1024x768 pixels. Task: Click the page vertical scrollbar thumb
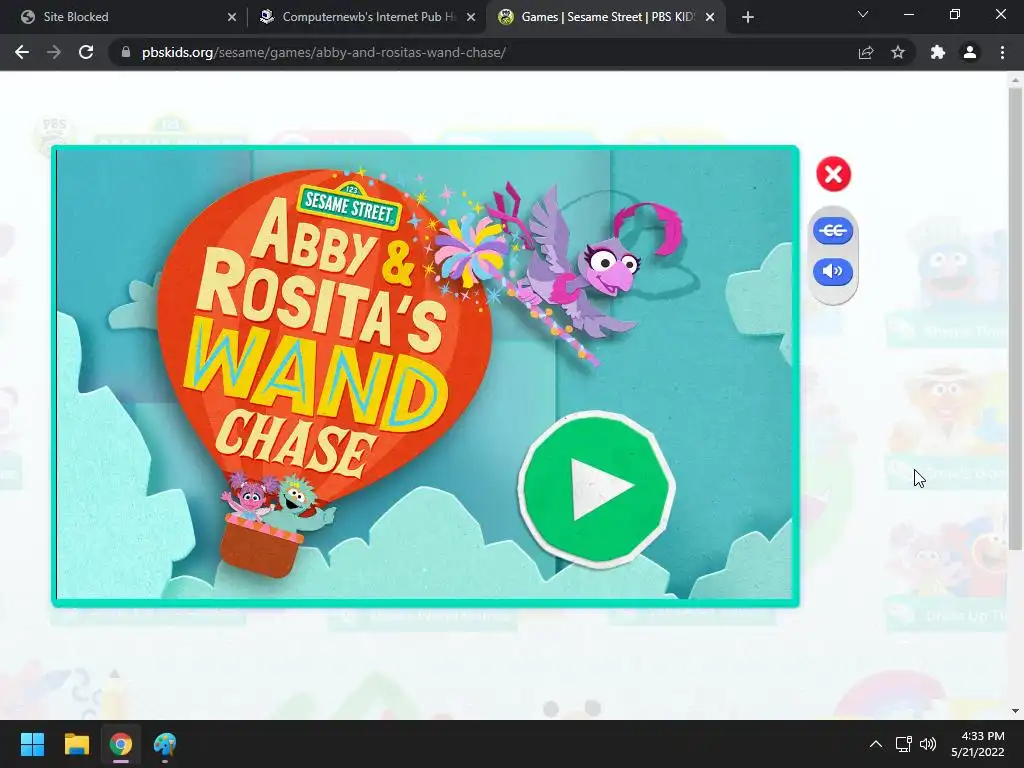pyautogui.click(x=1015, y=320)
